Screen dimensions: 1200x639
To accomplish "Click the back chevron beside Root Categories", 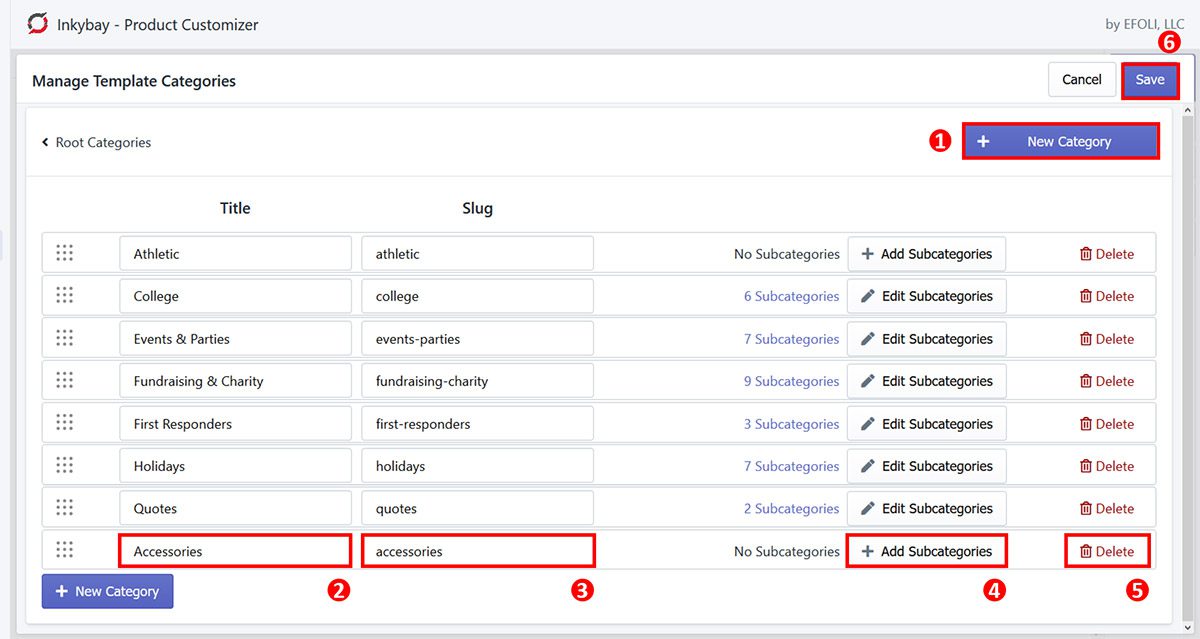I will coord(44,142).
